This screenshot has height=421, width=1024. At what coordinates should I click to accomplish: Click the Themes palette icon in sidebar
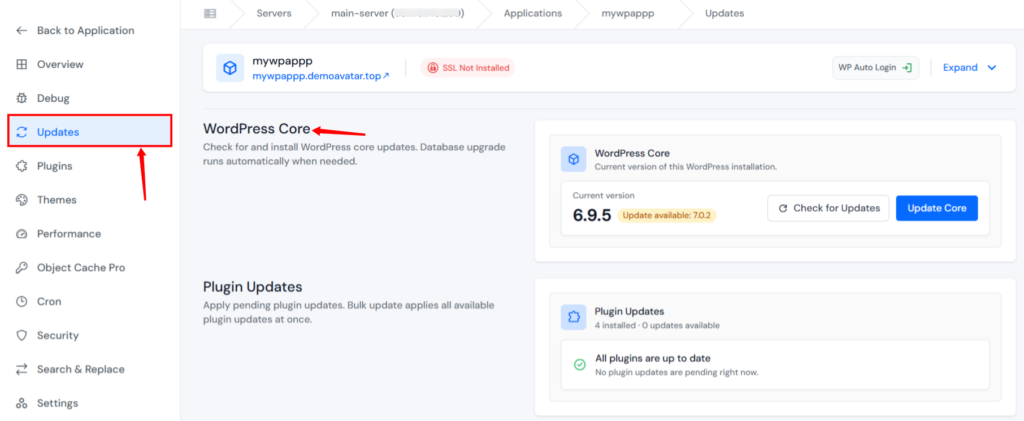(x=22, y=200)
